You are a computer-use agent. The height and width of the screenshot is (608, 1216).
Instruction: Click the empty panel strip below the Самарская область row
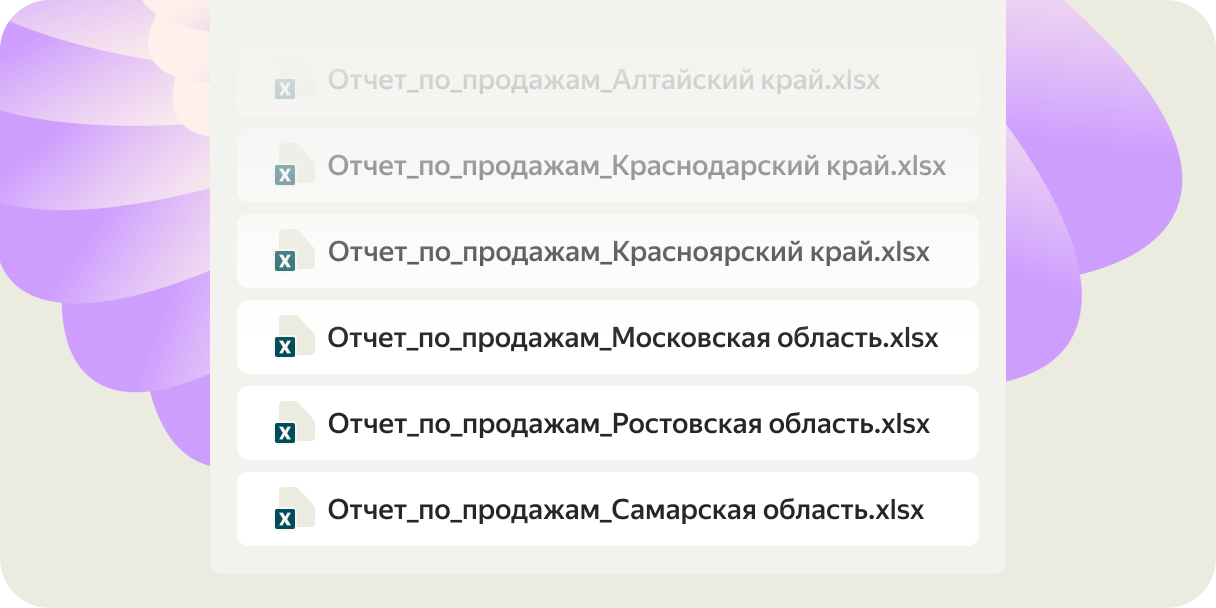[x=607, y=560]
